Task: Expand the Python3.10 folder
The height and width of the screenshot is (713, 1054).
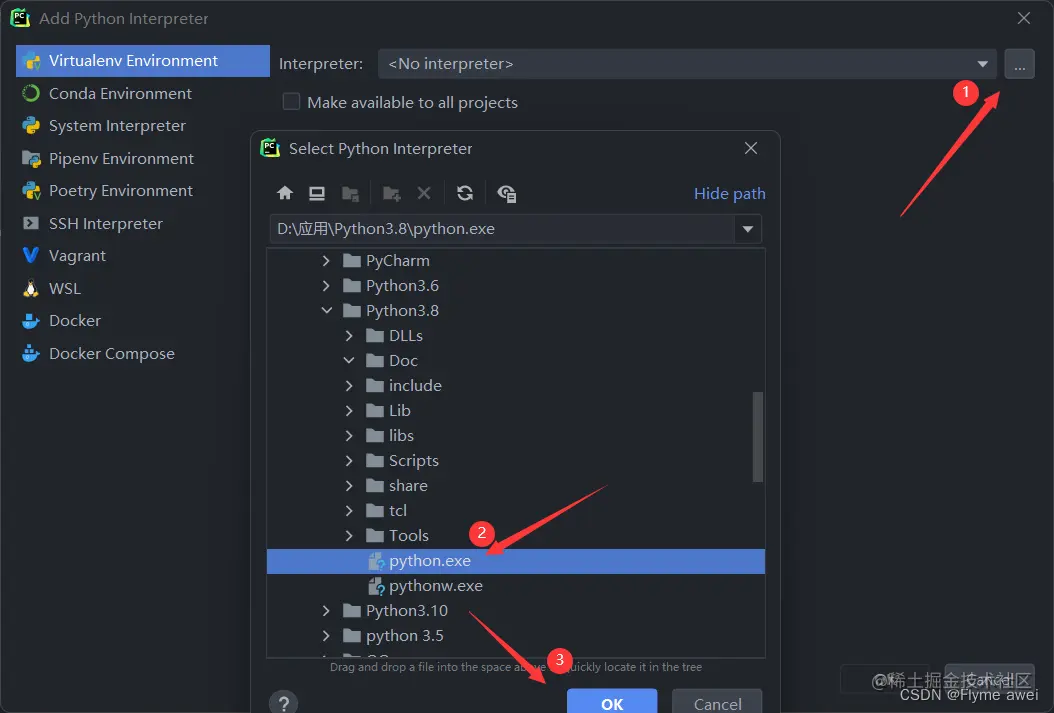Action: [x=326, y=611]
